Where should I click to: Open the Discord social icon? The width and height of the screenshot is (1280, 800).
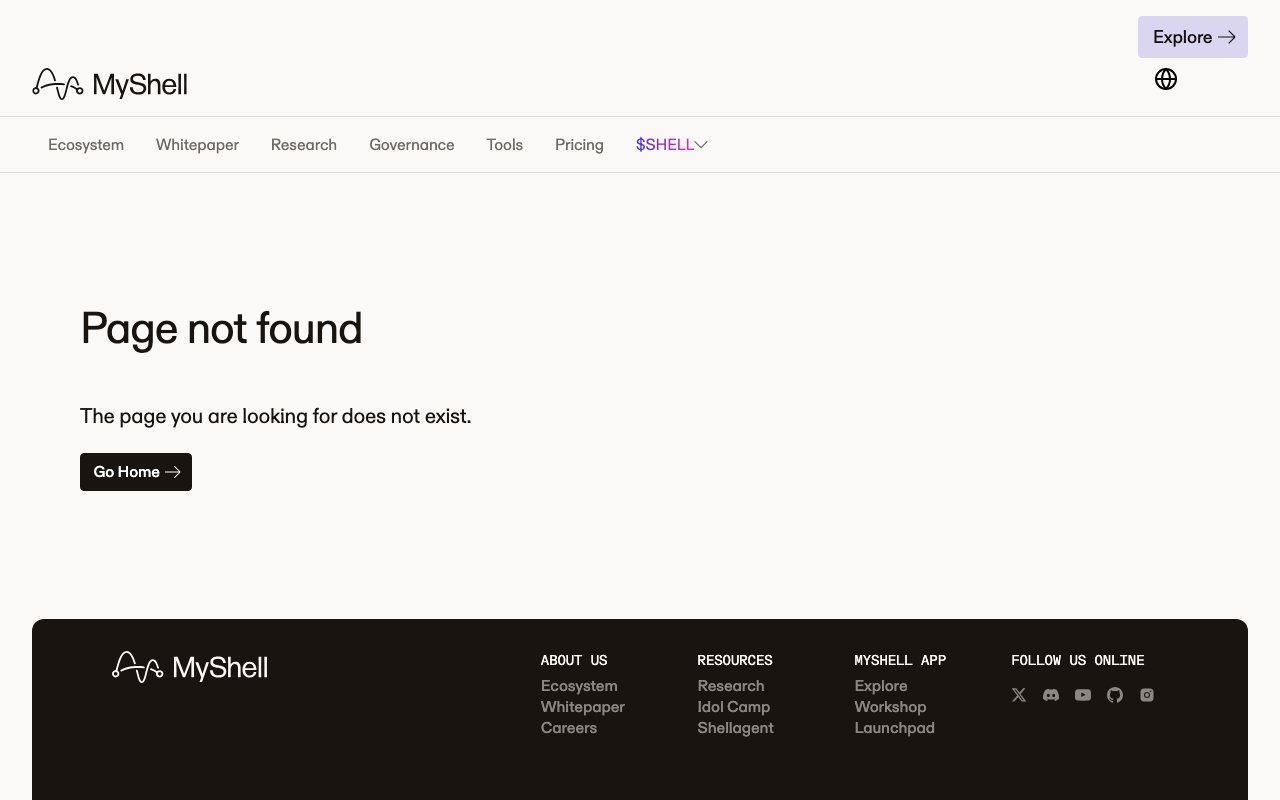tap(1051, 695)
